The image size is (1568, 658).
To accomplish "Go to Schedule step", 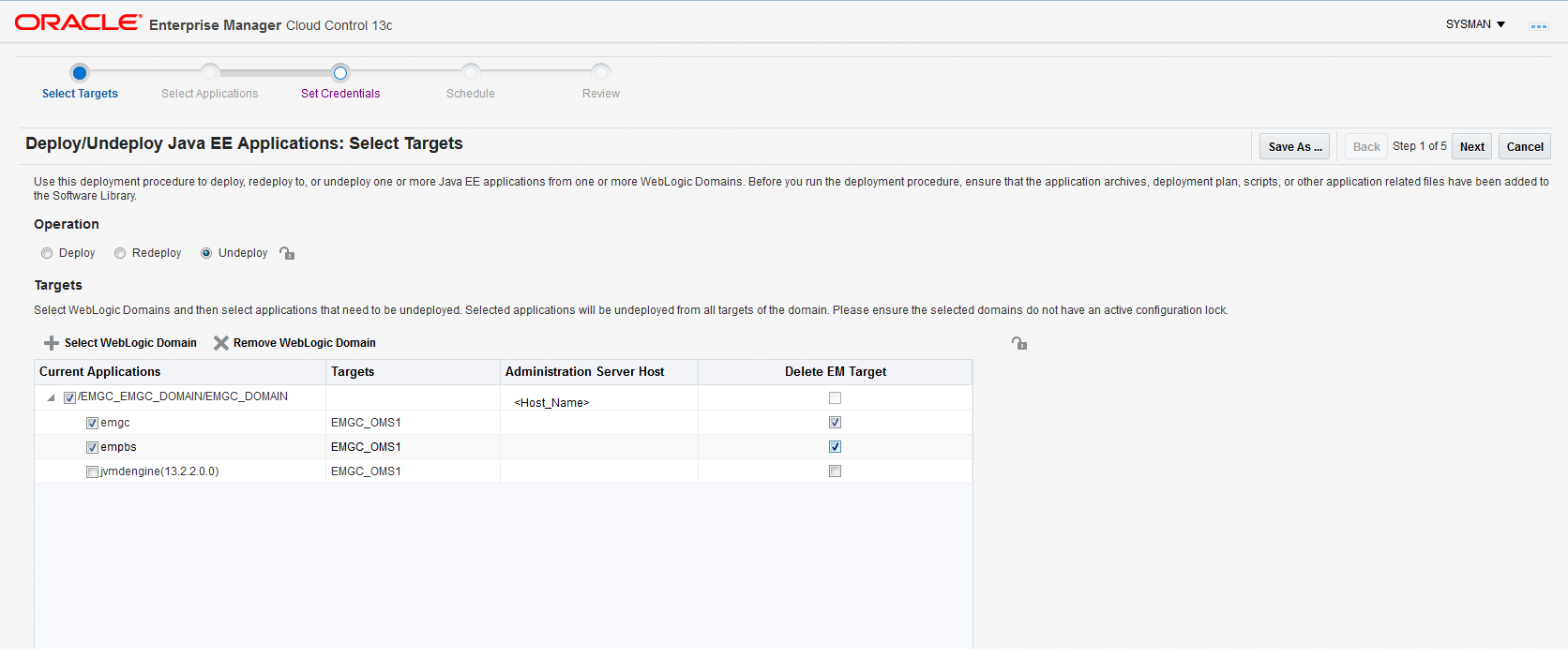I will tap(471, 94).
